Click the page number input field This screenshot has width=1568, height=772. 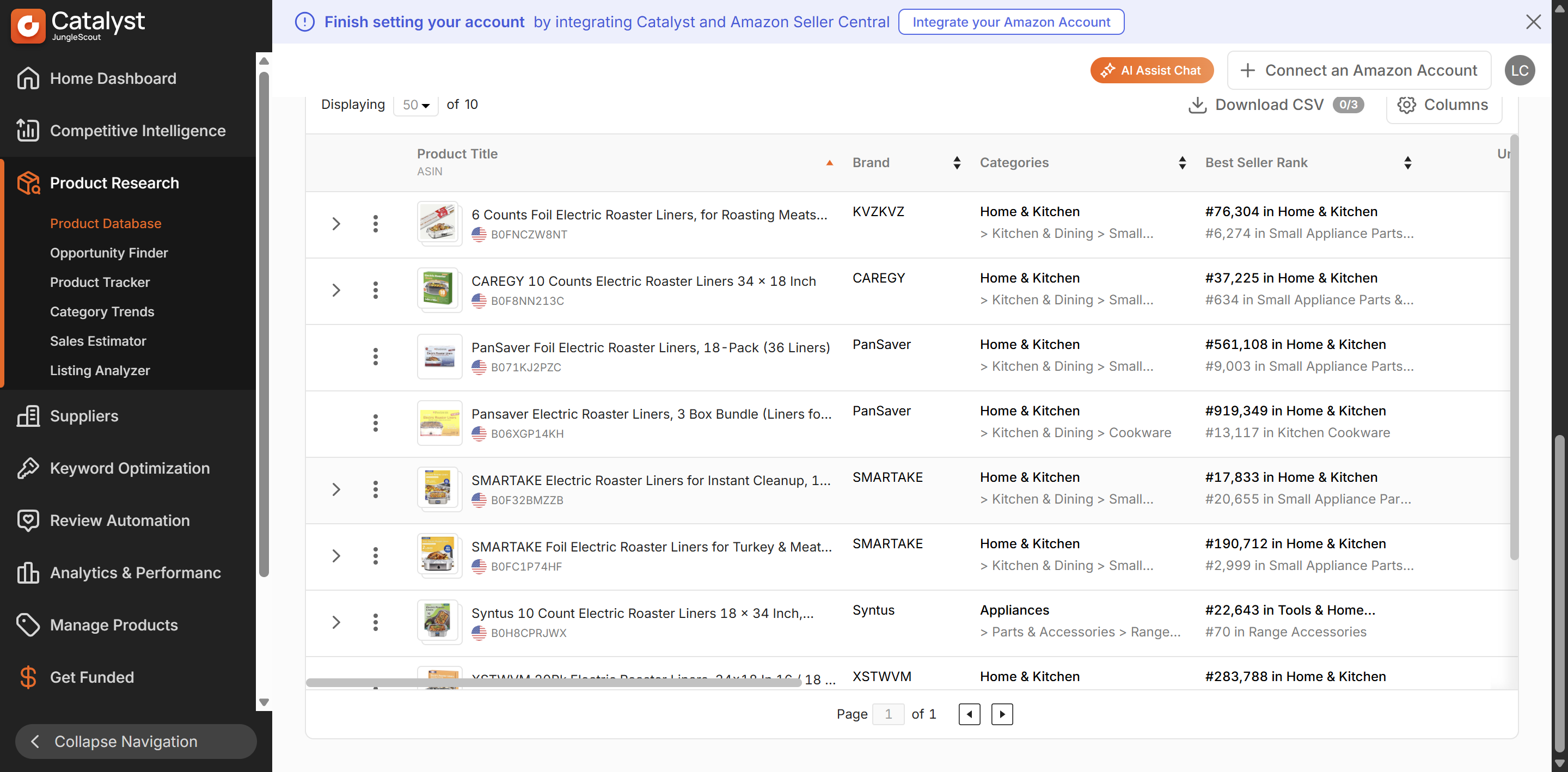point(888,714)
